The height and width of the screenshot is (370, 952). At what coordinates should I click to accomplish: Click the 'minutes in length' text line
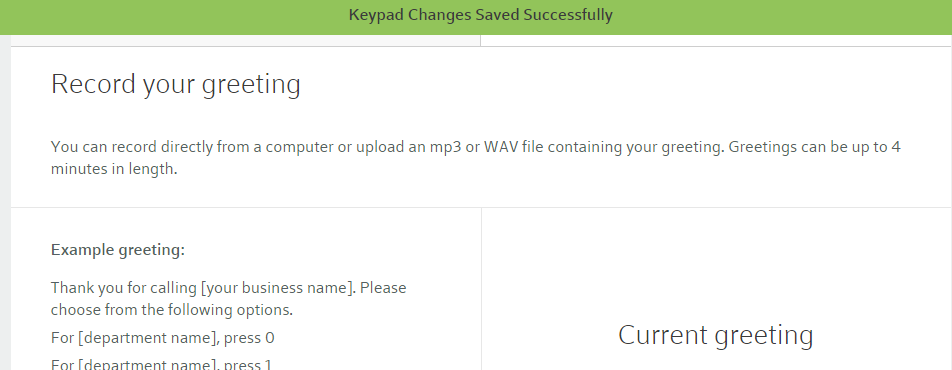click(114, 170)
